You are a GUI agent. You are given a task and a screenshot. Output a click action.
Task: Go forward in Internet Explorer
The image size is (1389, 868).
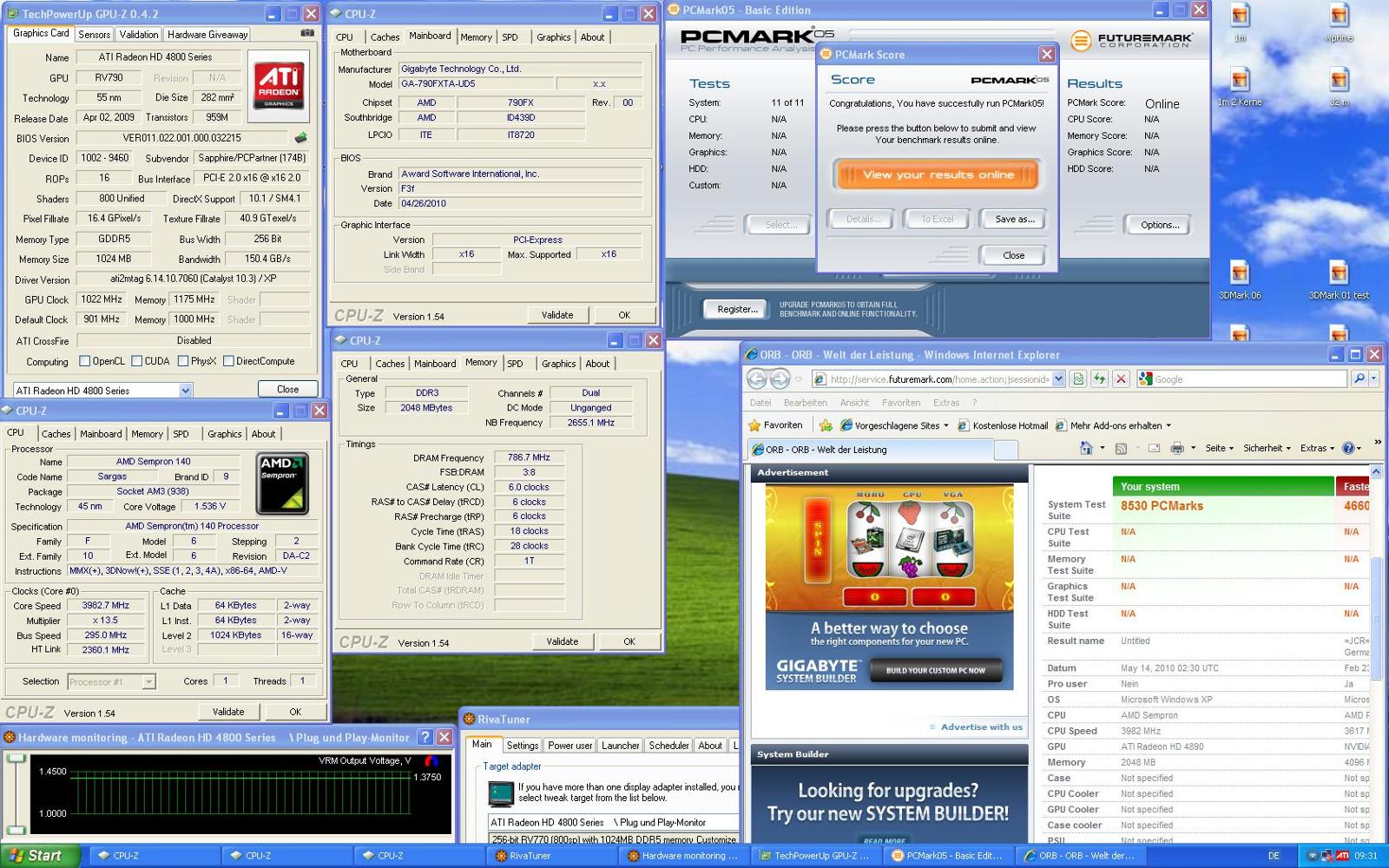pos(780,378)
